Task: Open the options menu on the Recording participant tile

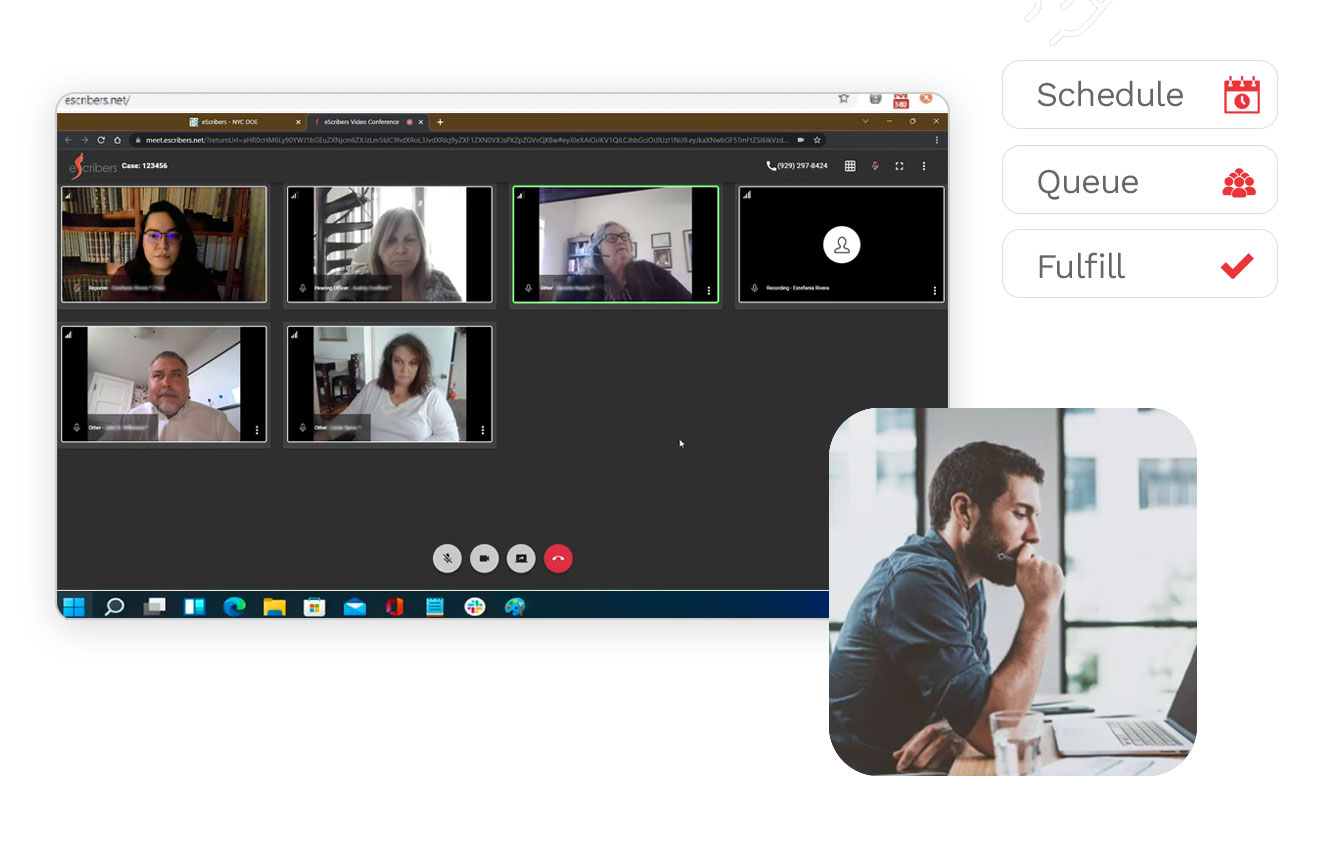Action: click(935, 291)
